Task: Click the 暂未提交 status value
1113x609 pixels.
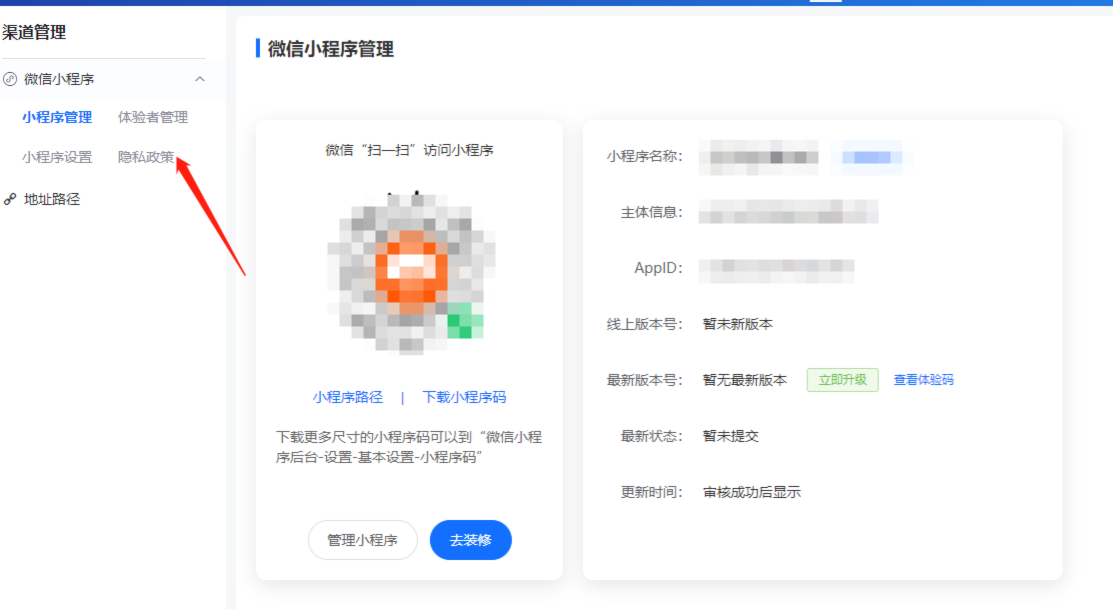Action: click(x=730, y=436)
